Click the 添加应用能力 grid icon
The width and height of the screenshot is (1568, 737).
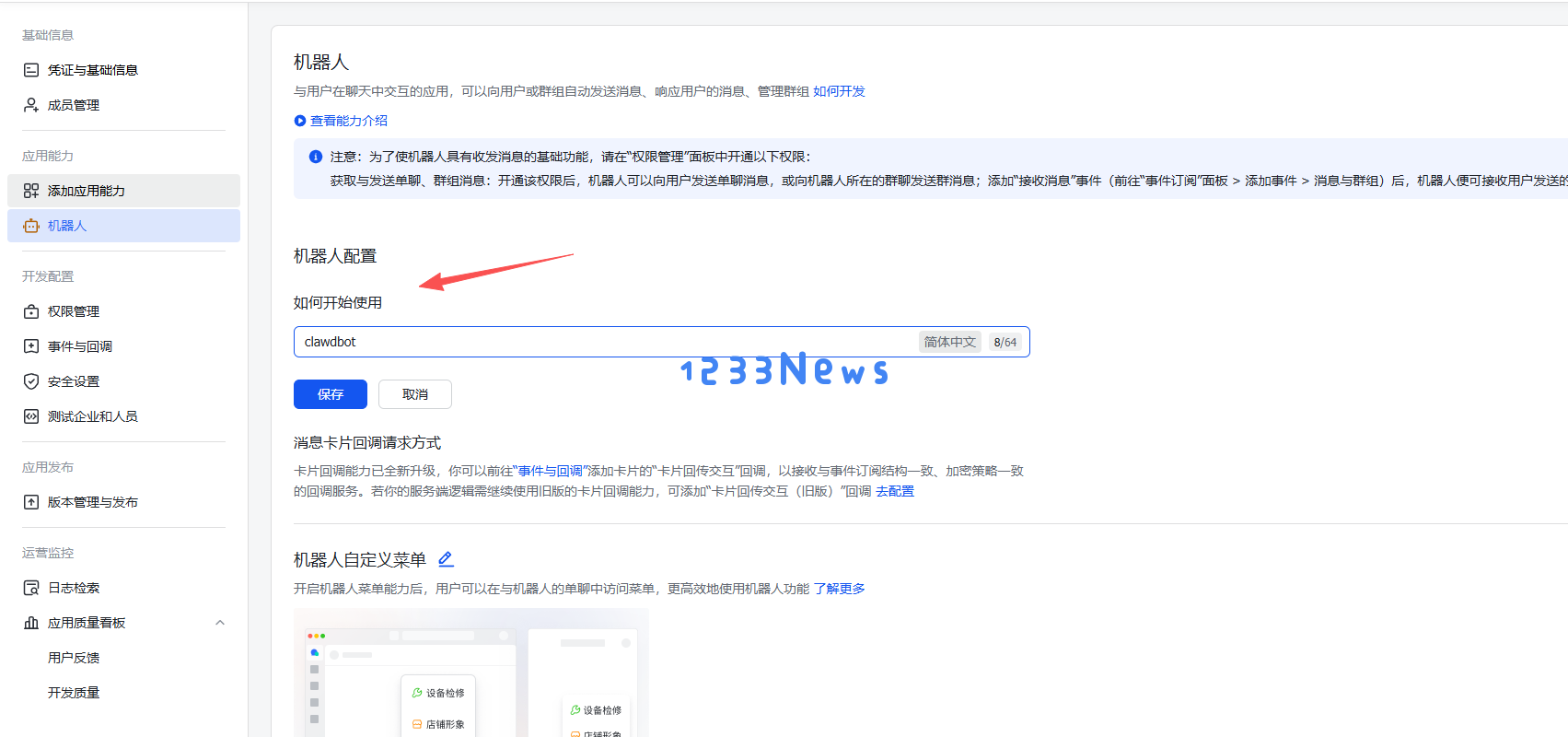31,191
